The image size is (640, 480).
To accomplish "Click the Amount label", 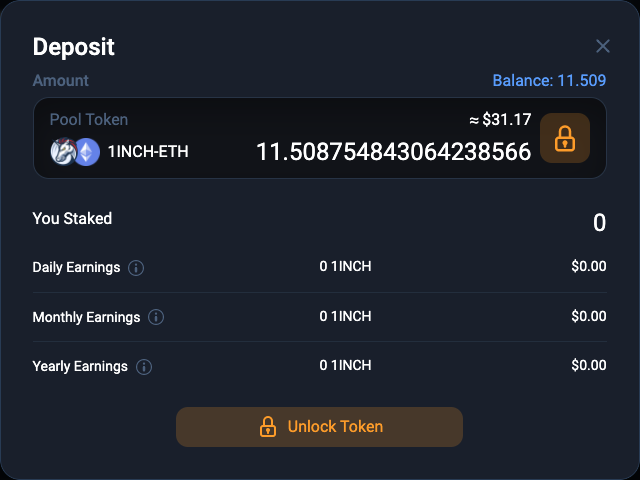I will pyautogui.click(x=60, y=80).
